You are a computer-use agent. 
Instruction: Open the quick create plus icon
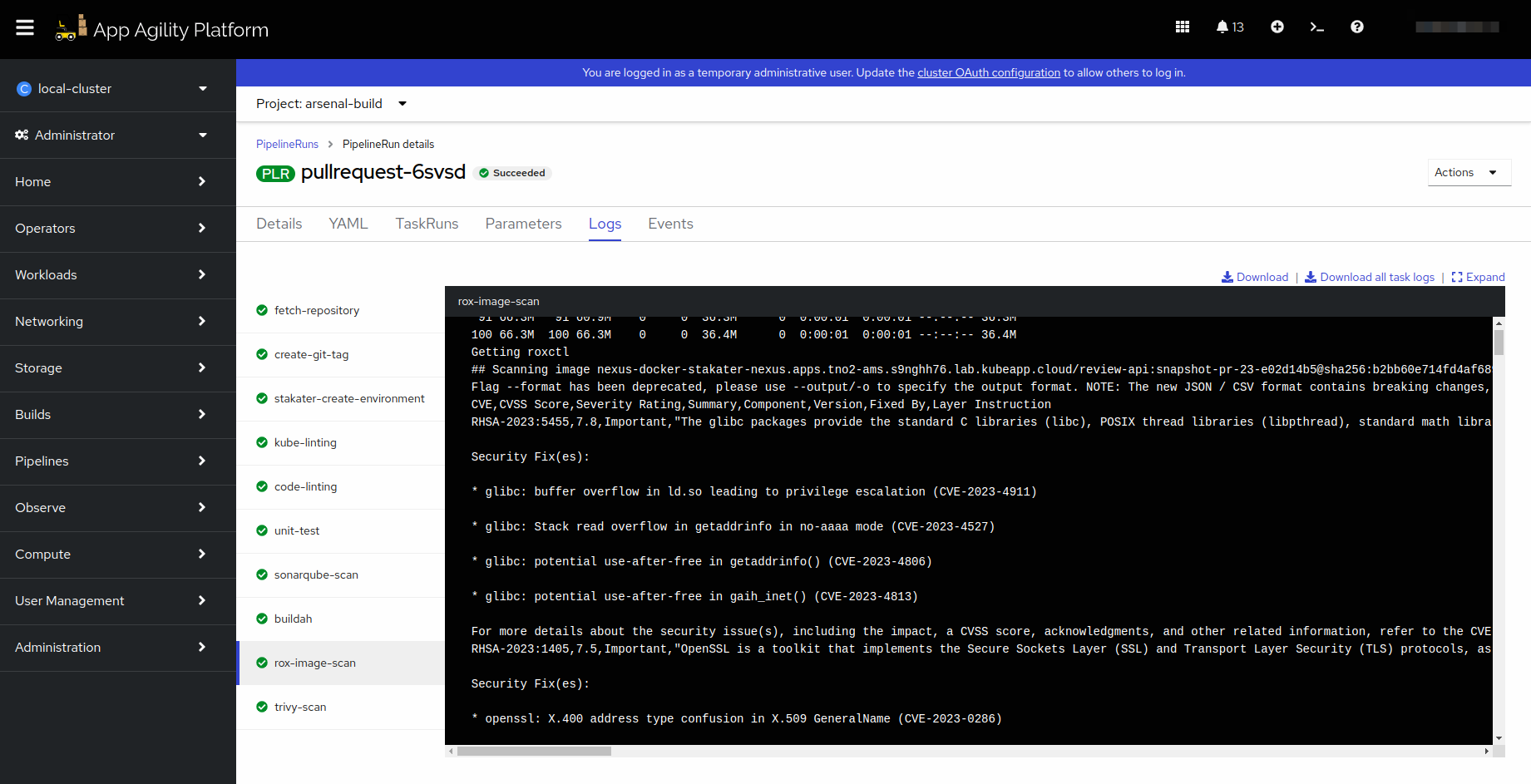coord(1277,27)
